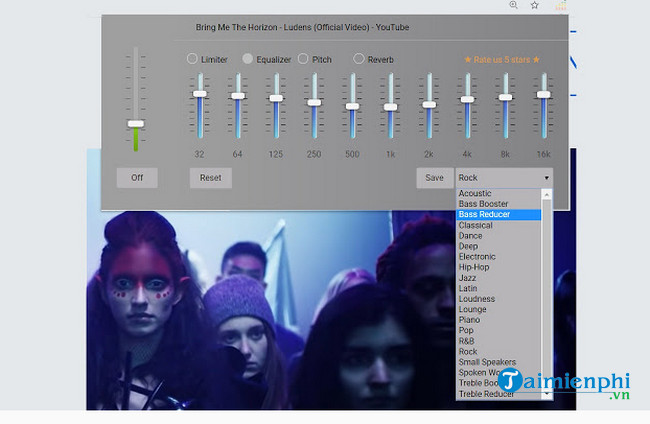Save the current equalizer preset
The height and width of the screenshot is (424, 650).
(434, 178)
